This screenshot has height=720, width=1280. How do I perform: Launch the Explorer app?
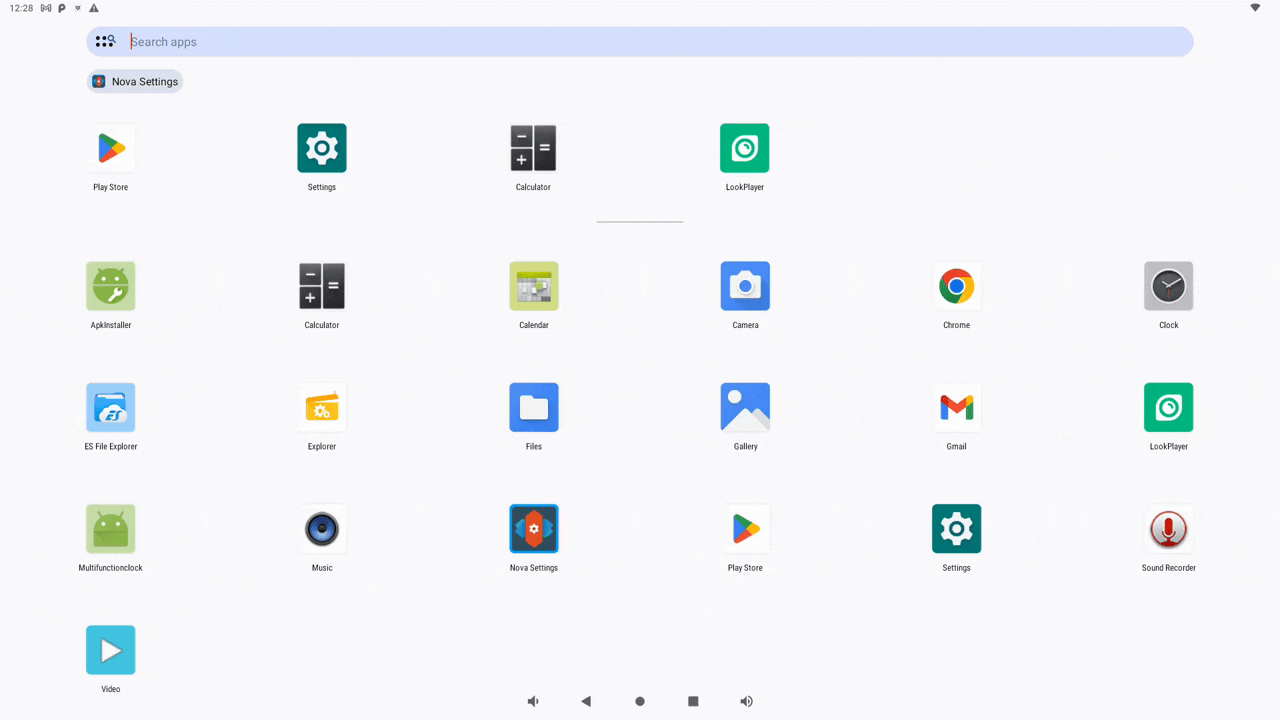(x=322, y=407)
